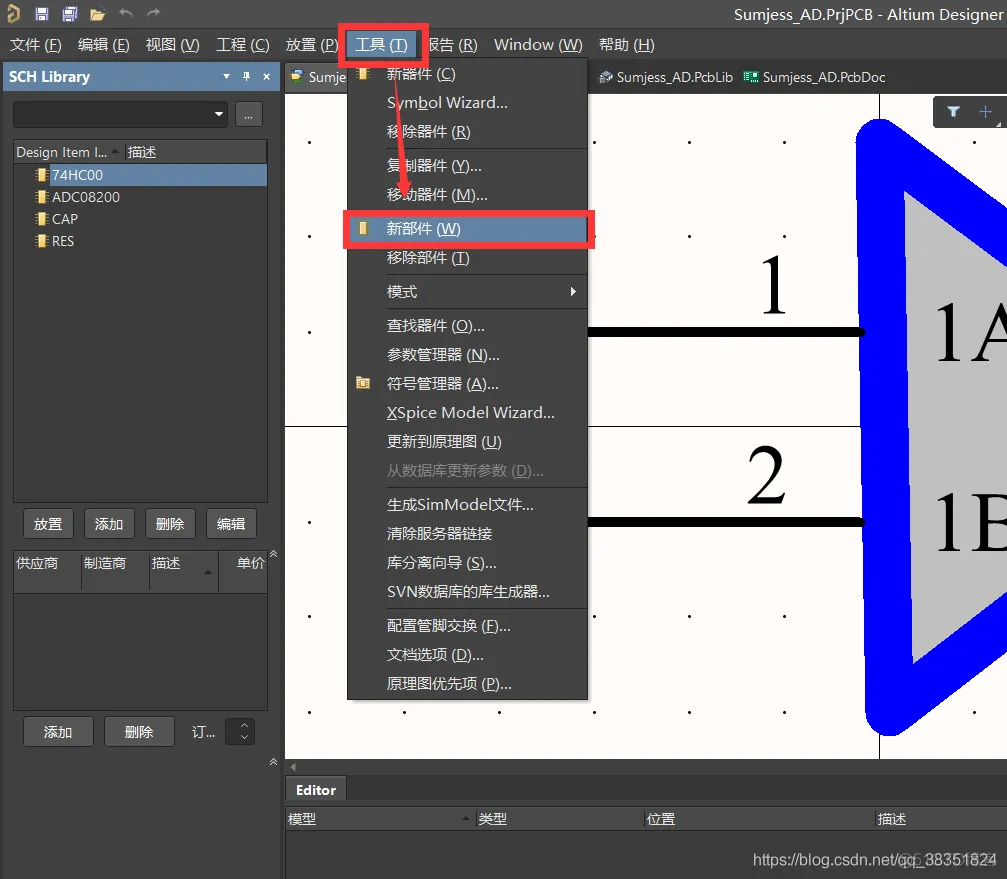
Task: Open the Window (W) menu
Action: point(538,45)
